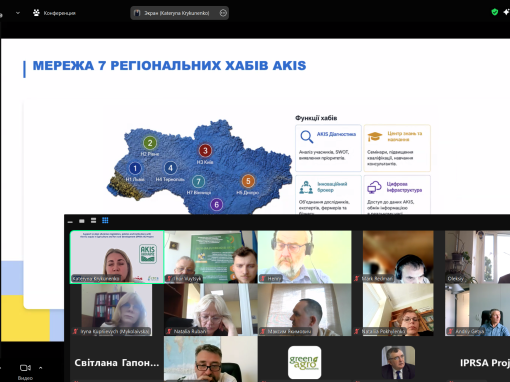Click the AKIS Діагностика card title
Viewport: 510px width, 382px height.
[x=336, y=134]
